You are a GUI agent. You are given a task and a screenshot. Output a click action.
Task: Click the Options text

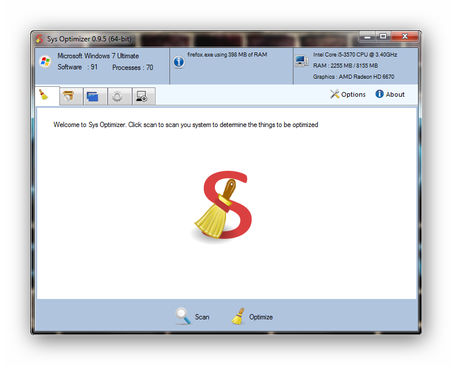tap(353, 94)
